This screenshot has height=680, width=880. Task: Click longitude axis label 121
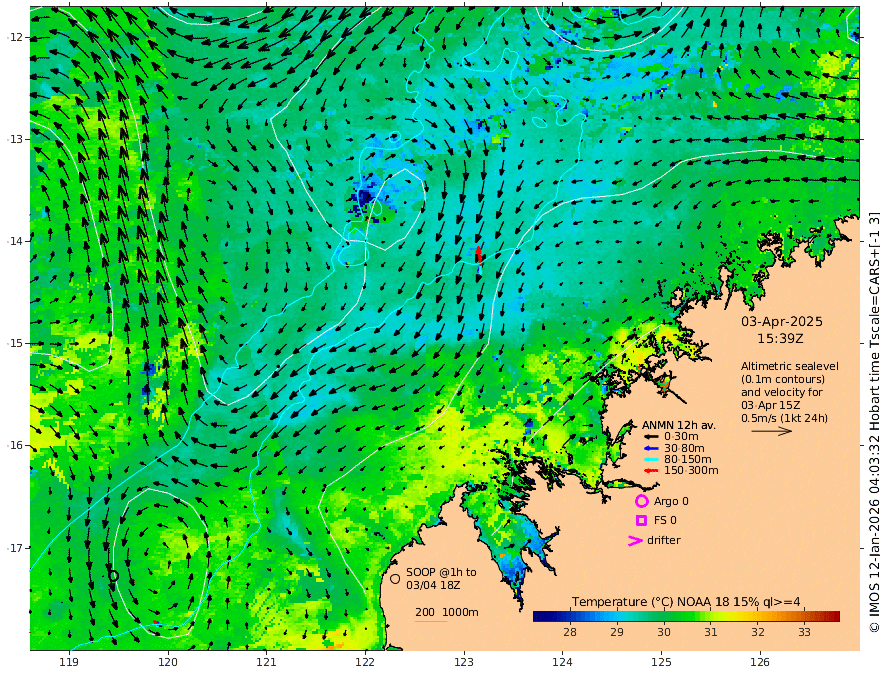[267, 662]
